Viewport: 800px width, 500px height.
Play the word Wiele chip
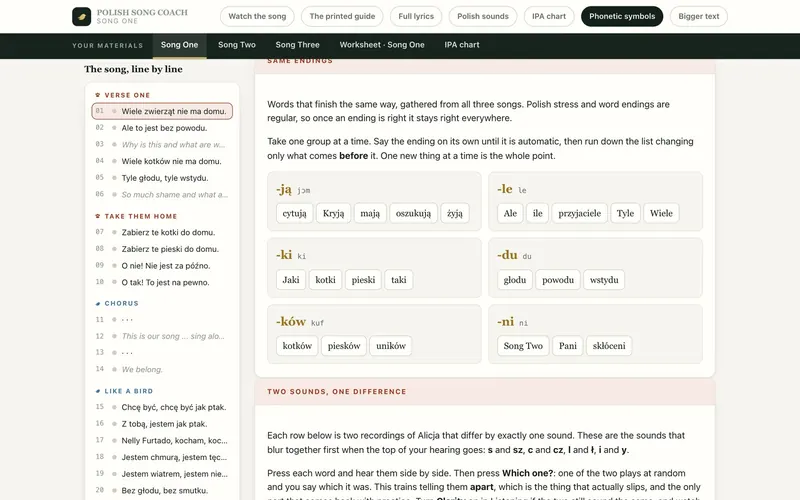[x=661, y=213]
